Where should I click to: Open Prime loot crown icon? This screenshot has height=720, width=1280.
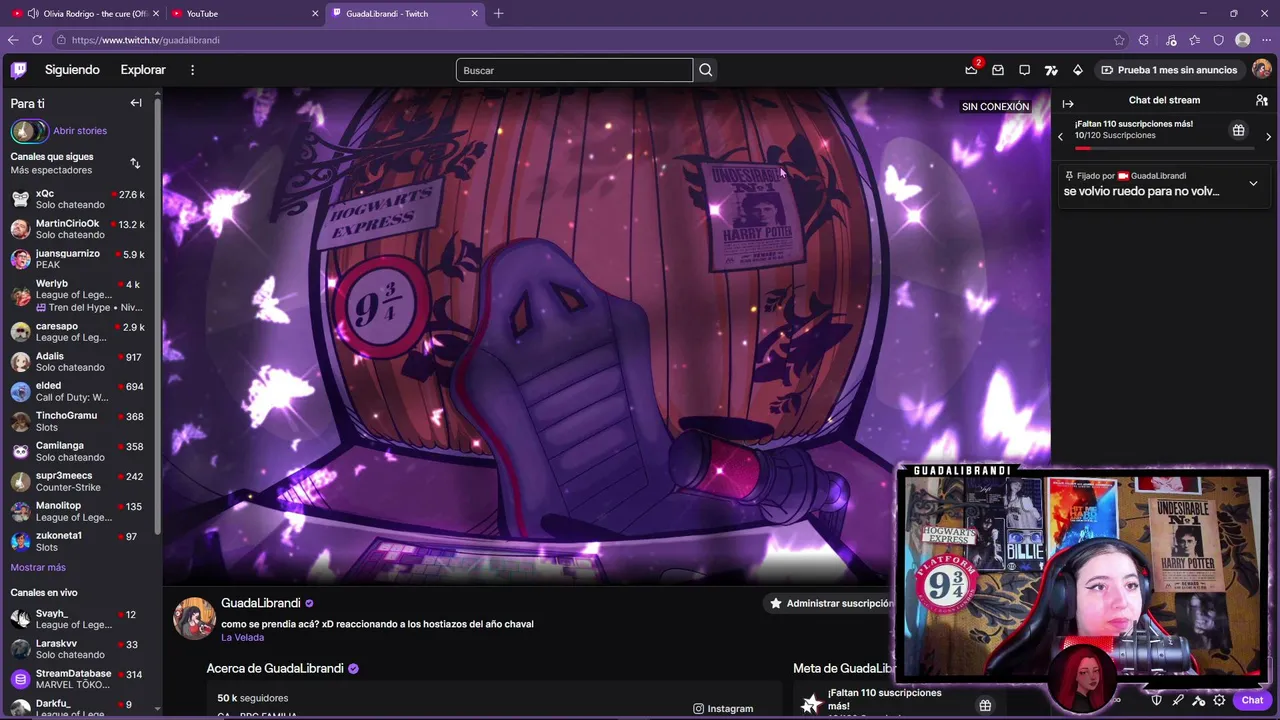tap(971, 70)
